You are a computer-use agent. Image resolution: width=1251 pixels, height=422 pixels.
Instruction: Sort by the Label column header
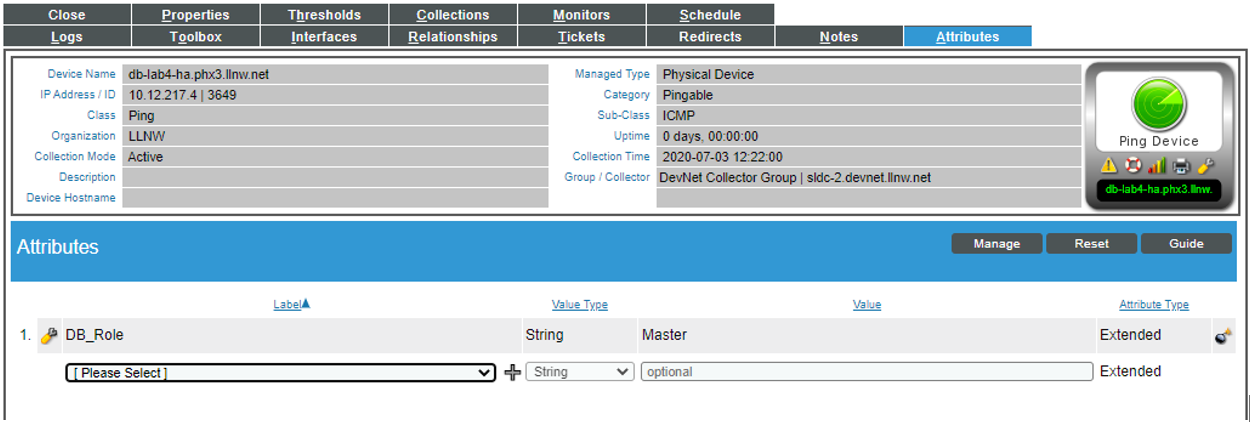291,304
